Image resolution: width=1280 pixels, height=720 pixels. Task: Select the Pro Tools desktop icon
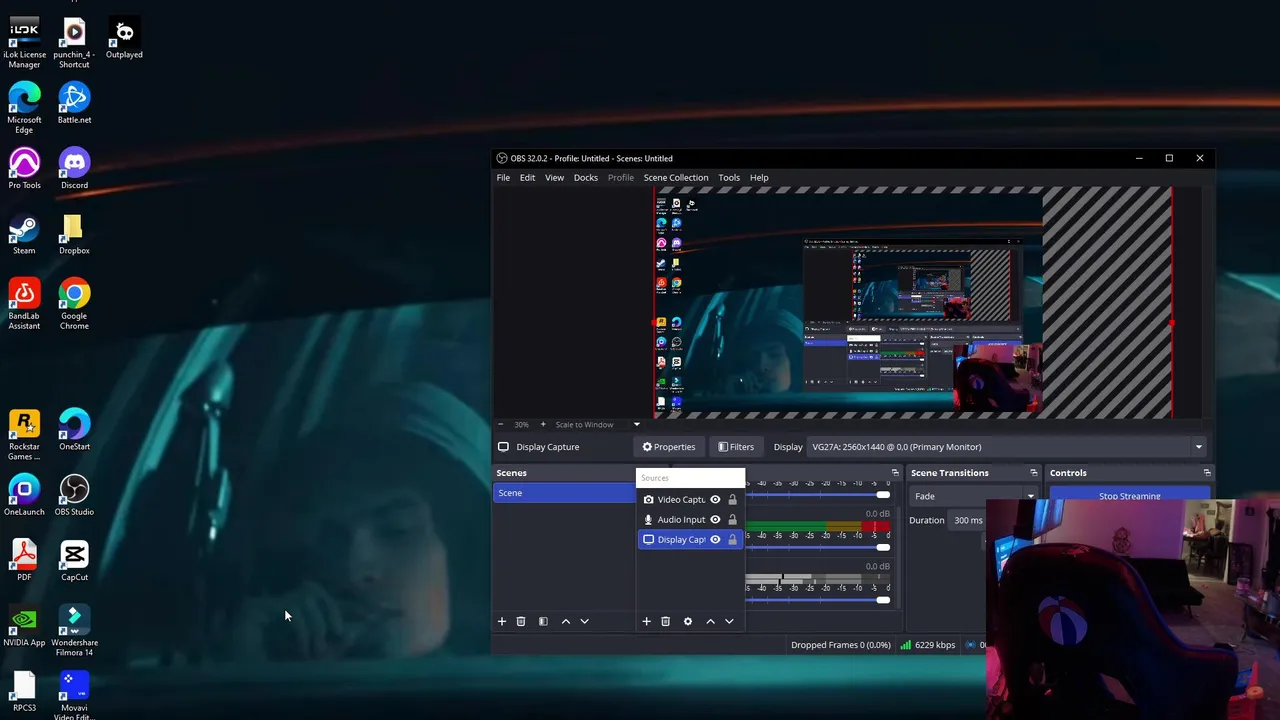24,169
